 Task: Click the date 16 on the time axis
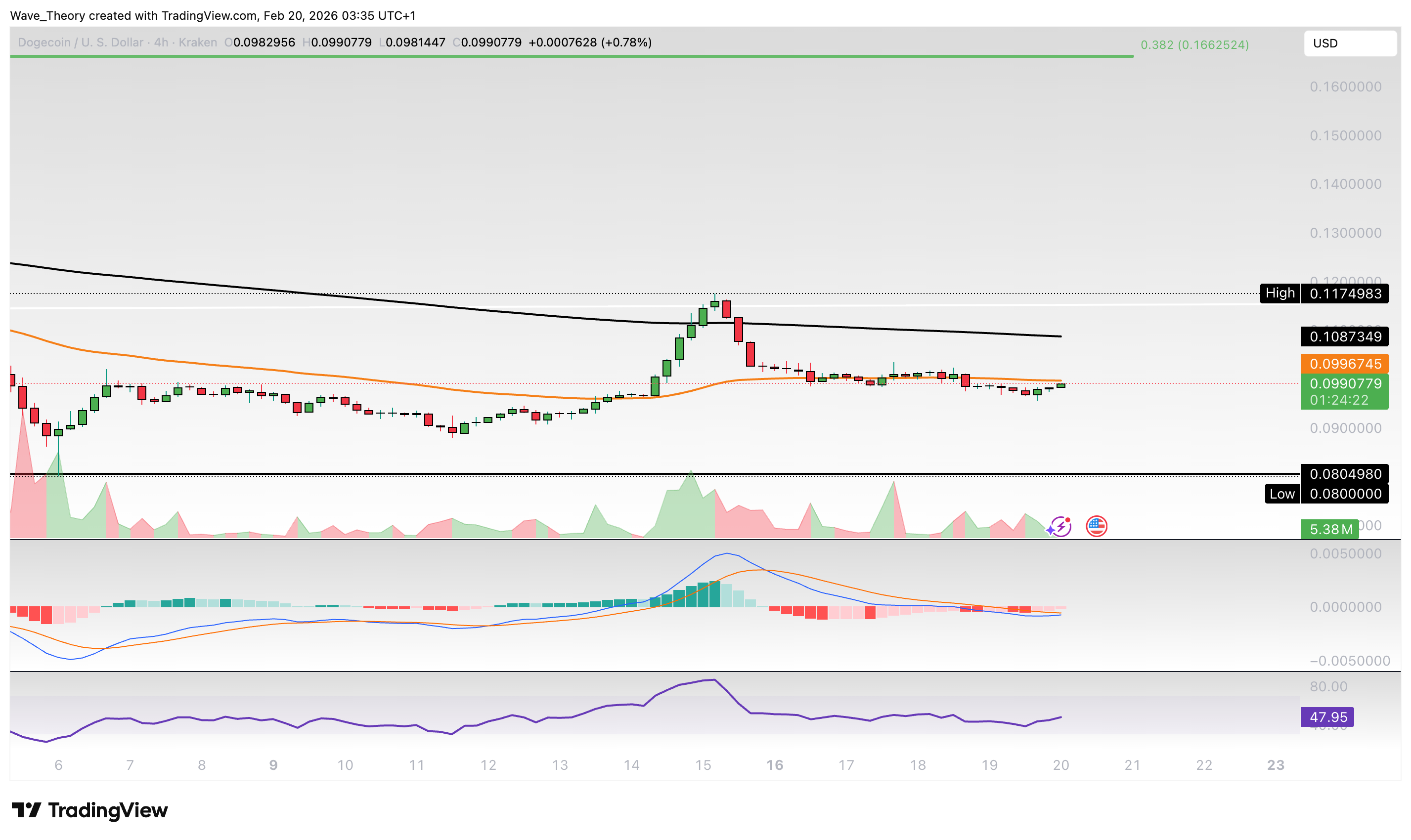(775, 765)
